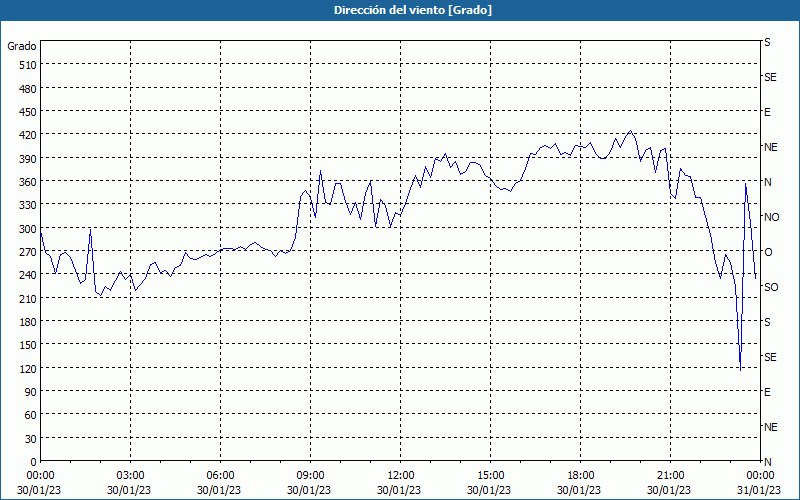Select the 510 value on the degree axis

[x=28, y=65]
